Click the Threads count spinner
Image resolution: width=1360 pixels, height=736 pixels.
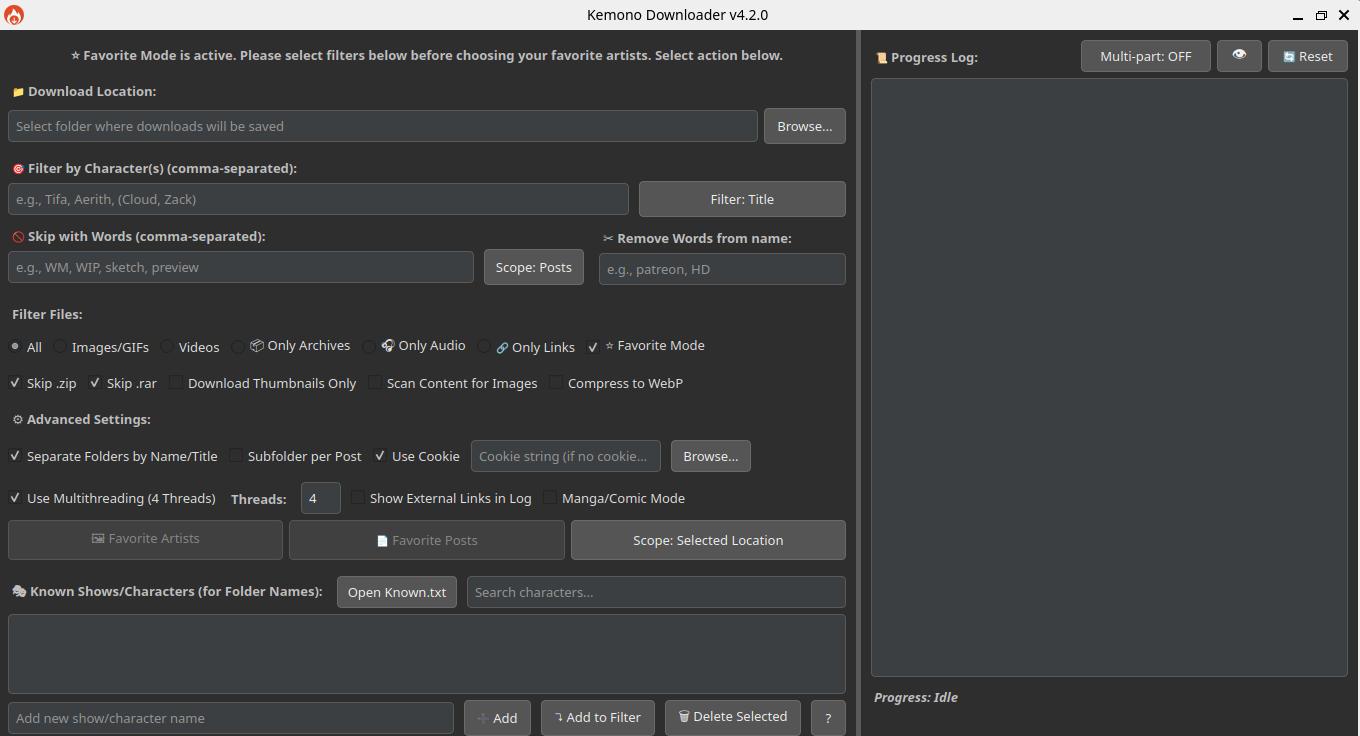point(320,497)
